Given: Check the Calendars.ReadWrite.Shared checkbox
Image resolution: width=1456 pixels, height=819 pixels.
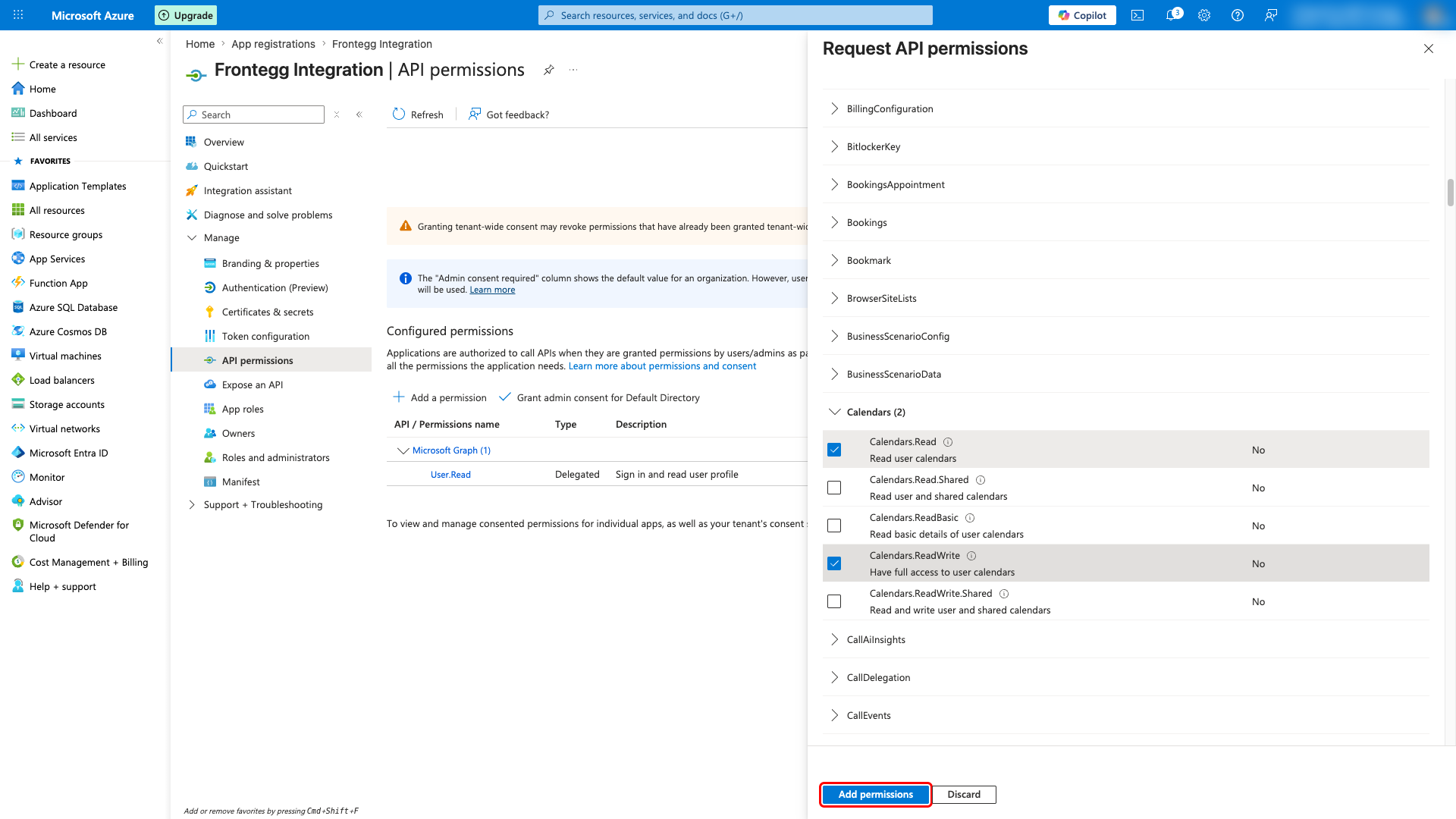Looking at the screenshot, I should 834,601.
